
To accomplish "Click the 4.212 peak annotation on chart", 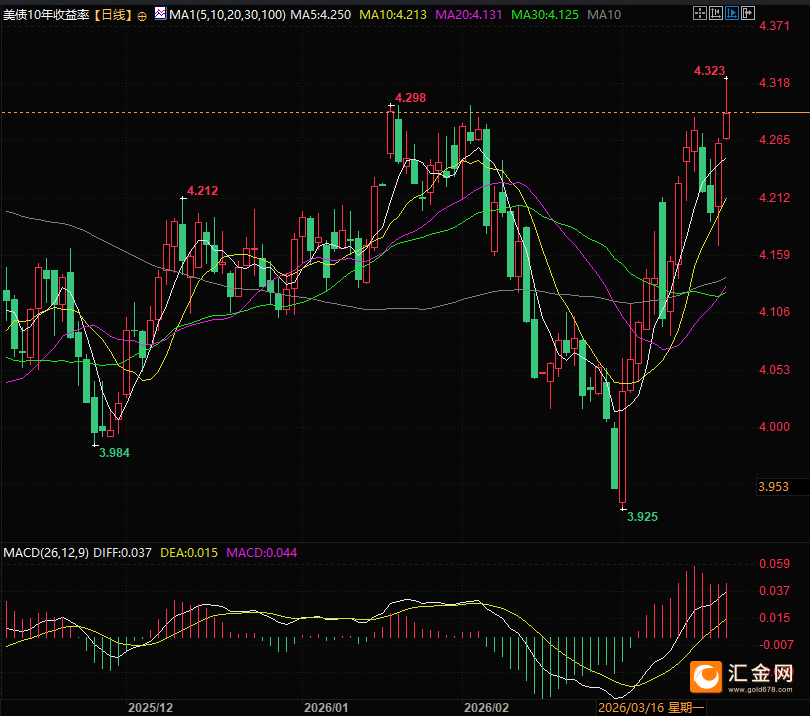I will tap(202, 191).
